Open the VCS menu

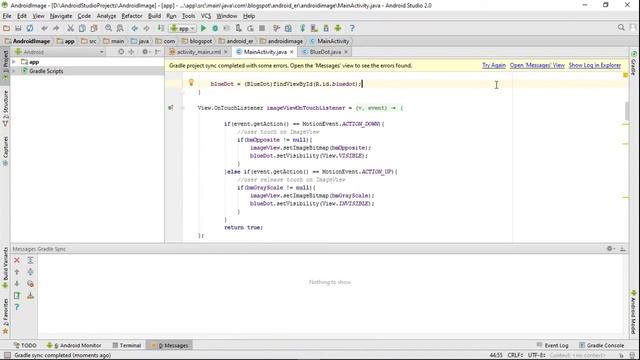tap(206, 16)
